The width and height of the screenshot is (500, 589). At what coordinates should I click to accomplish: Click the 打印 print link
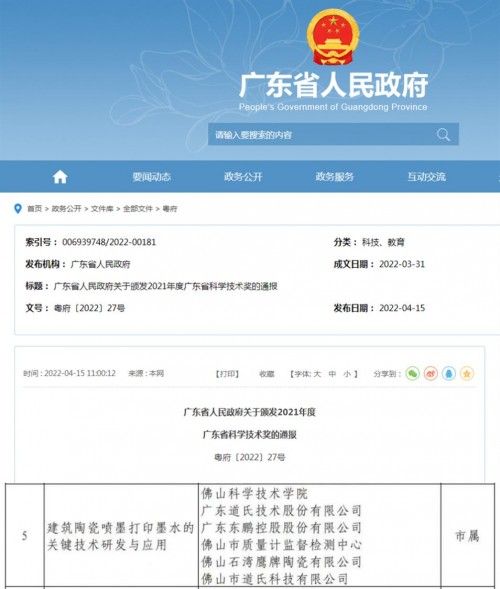click(228, 374)
